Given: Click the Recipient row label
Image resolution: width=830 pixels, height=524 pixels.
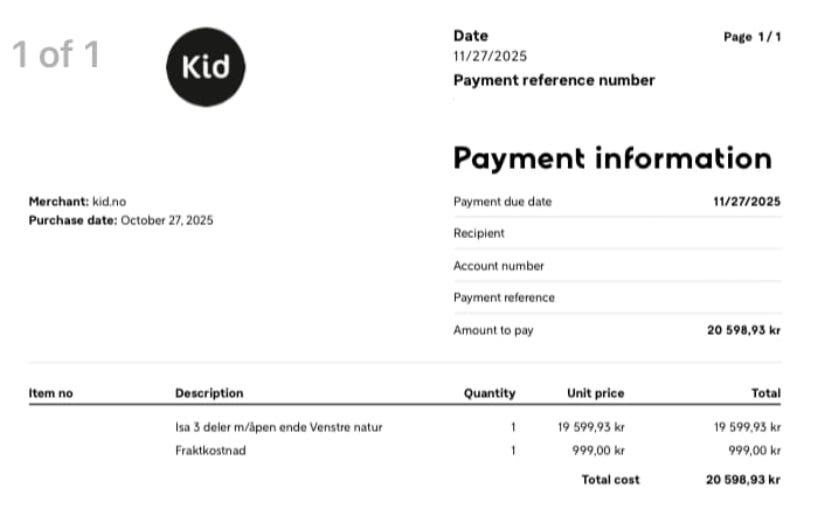Looking at the screenshot, I should point(479,233).
